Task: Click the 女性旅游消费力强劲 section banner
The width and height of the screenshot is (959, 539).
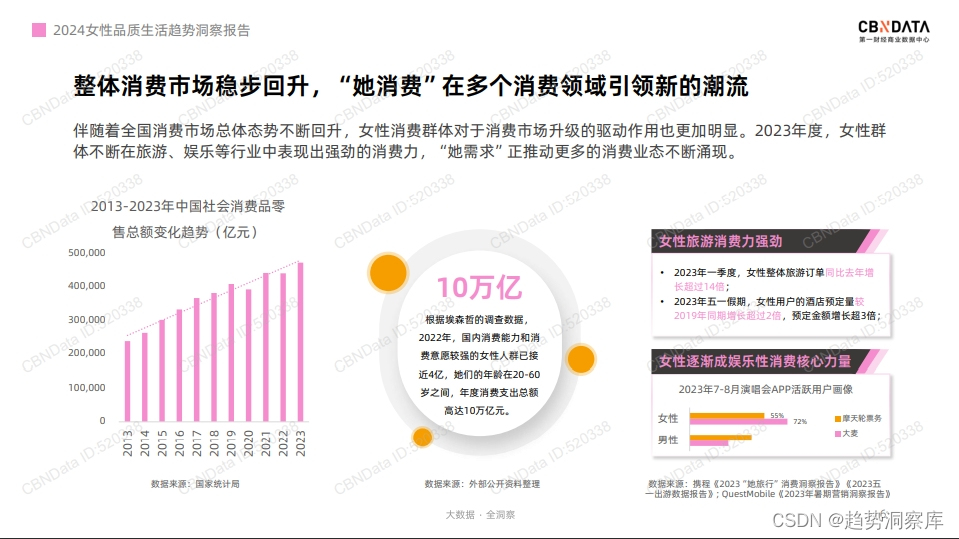Action: point(769,241)
